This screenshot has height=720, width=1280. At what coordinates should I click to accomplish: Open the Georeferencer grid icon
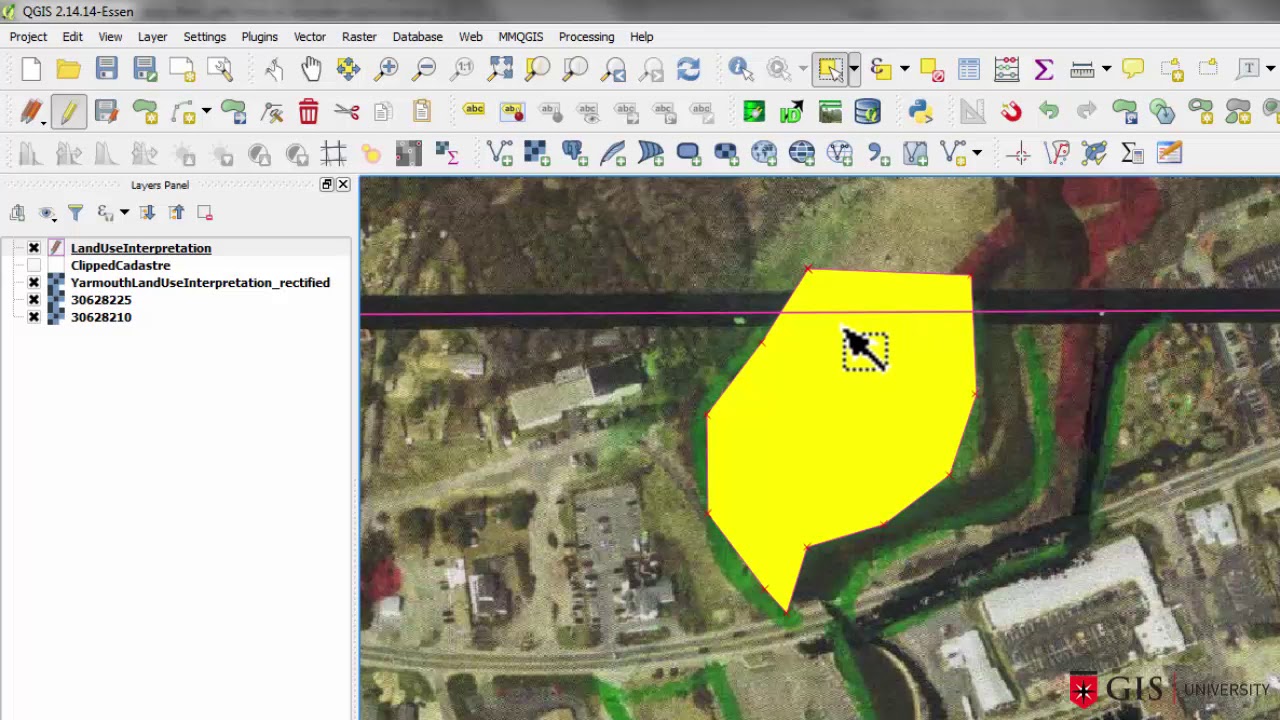point(333,153)
